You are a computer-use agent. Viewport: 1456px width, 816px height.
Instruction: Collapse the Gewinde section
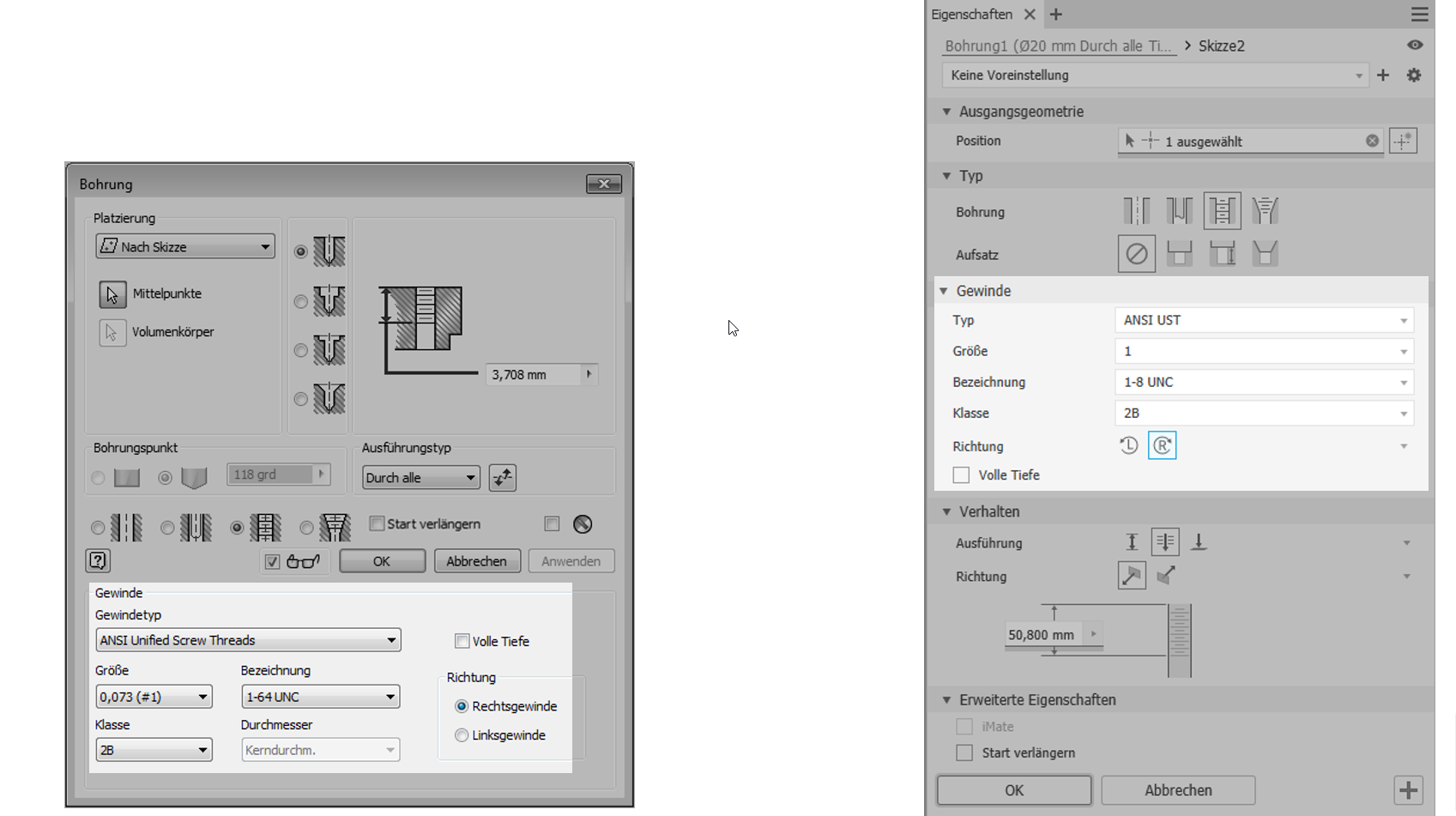944,291
